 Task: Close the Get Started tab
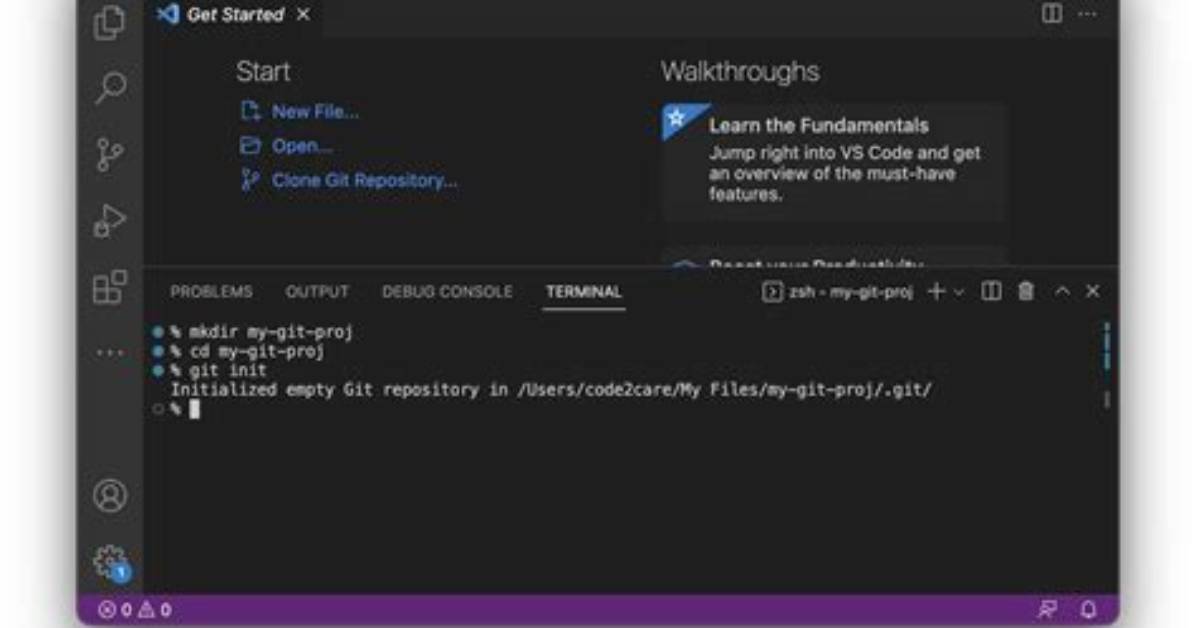[304, 14]
